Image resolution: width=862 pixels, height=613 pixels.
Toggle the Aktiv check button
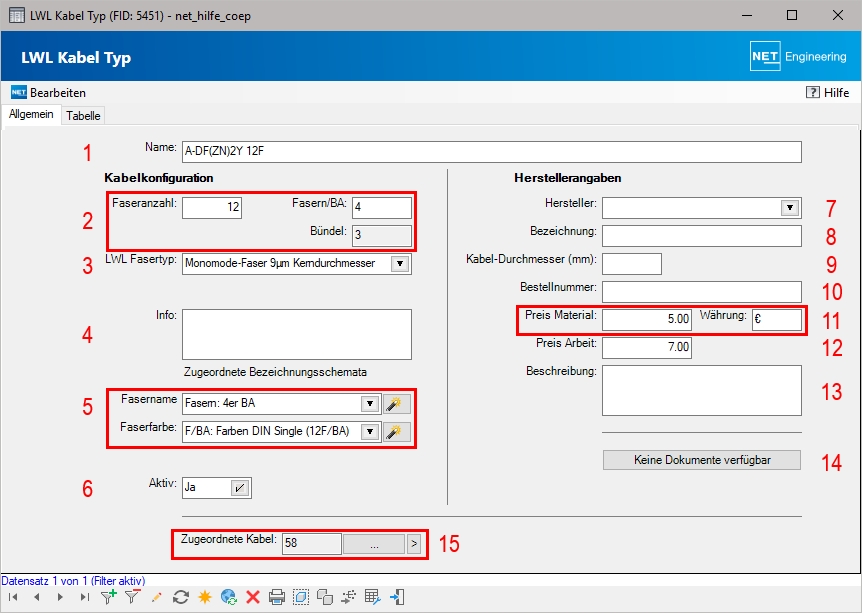240,488
